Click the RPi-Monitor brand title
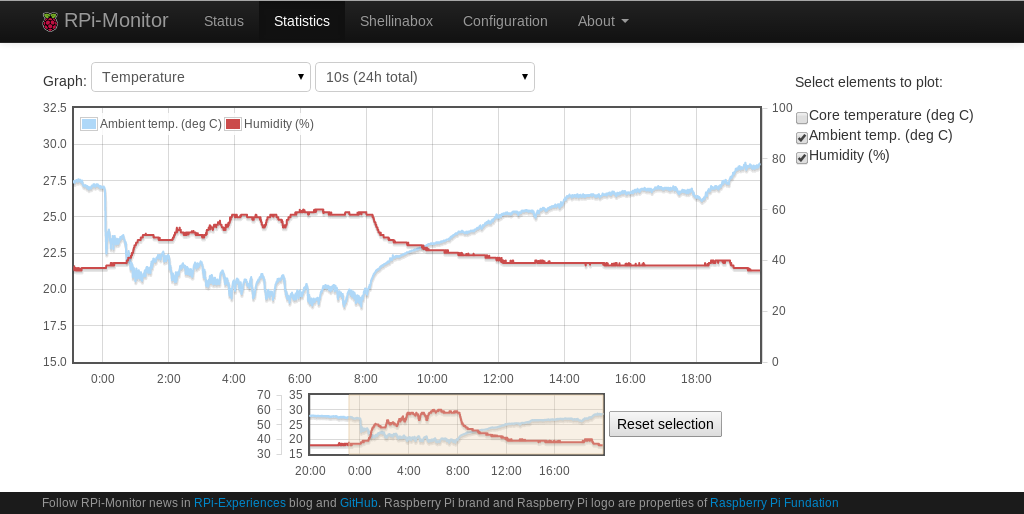 (x=116, y=21)
